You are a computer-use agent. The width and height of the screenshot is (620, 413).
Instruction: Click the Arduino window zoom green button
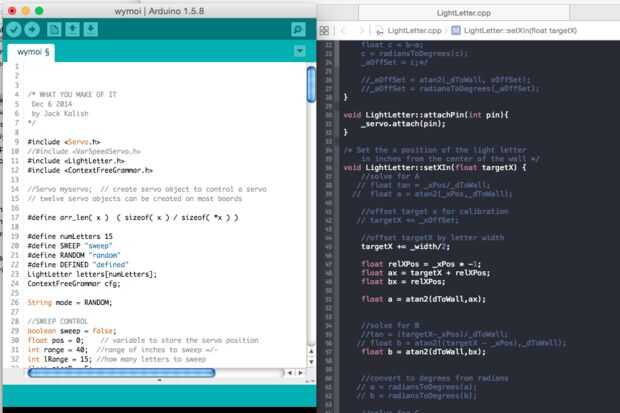pyautogui.click(x=39, y=11)
